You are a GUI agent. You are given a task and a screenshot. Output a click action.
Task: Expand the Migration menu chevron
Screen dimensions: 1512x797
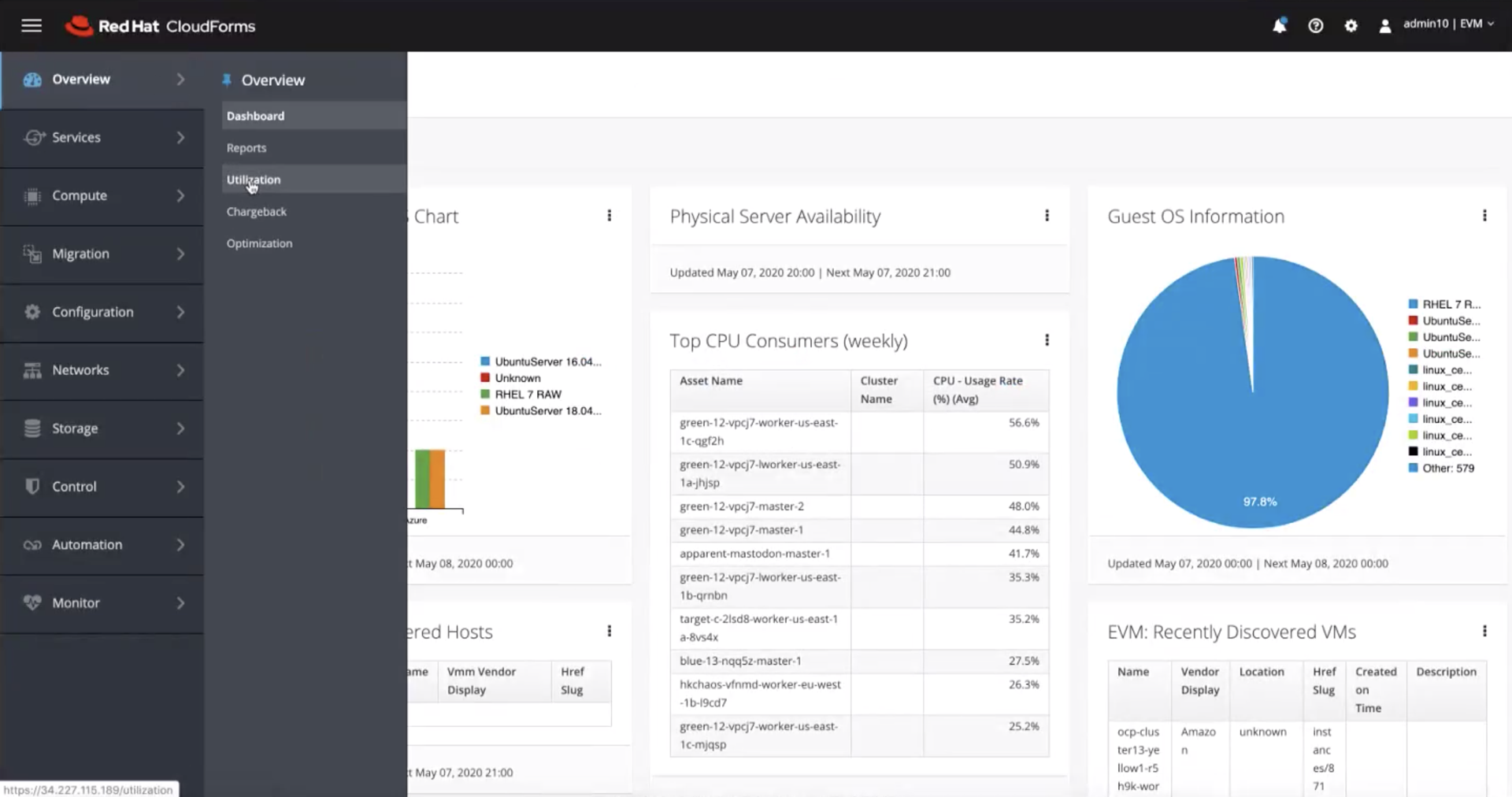180,254
